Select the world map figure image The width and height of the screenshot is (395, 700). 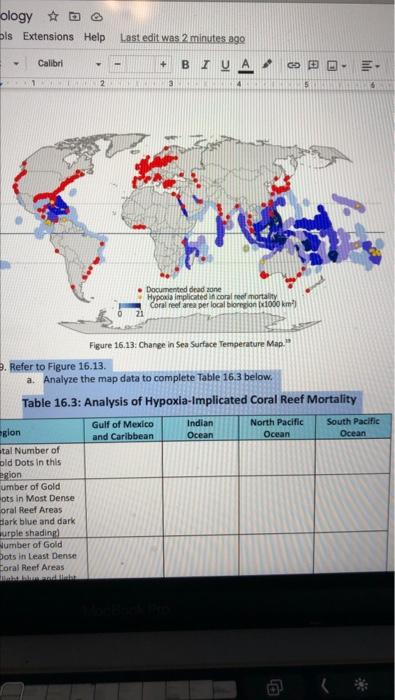pos(192,232)
